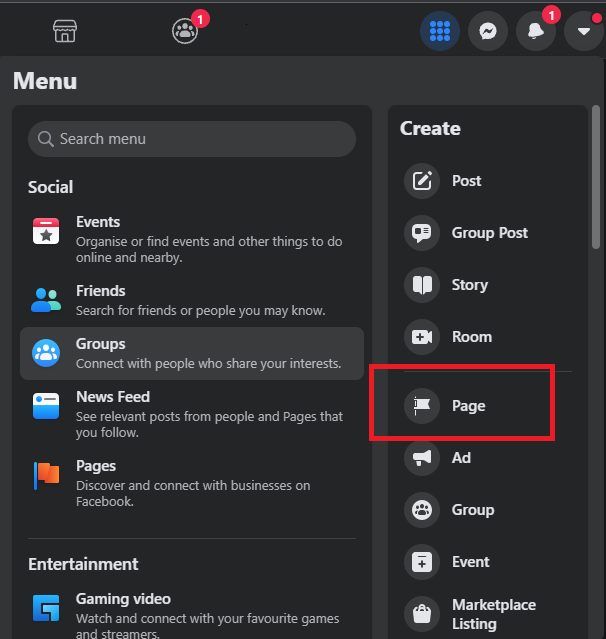The height and width of the screenshot is (639, 606).
Task: Click the Gaming video icon
Action: click(x=46, y=608)
